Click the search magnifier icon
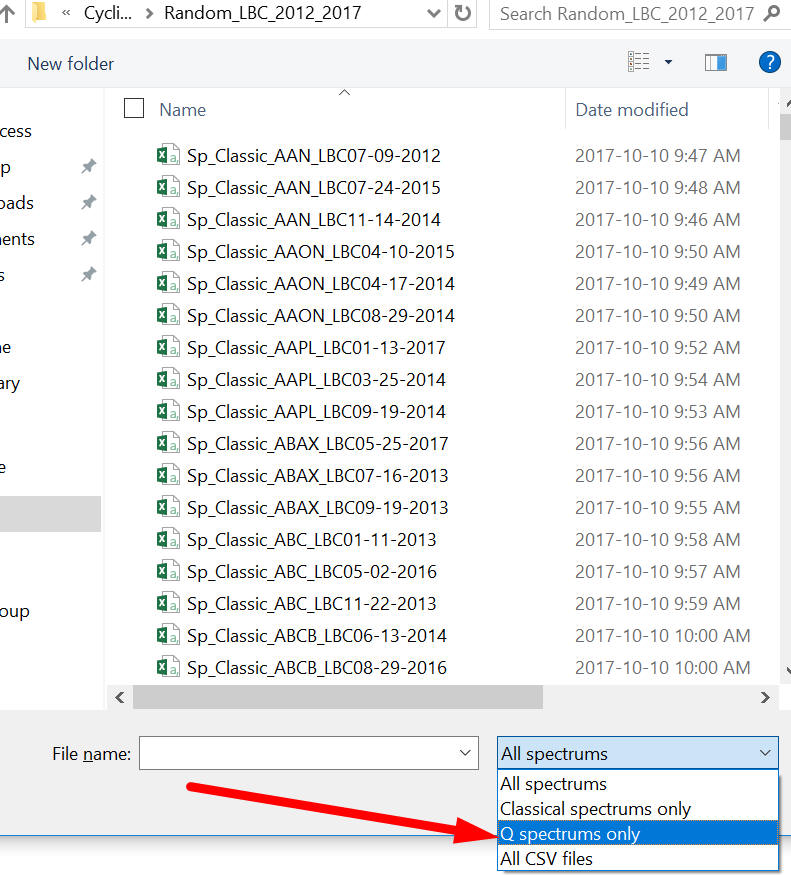This screenshot has width=791, height=875. pyautogui.click(x=771, y=14)
